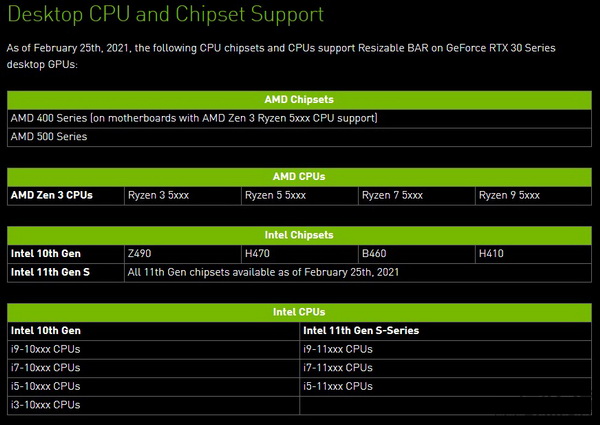Click the Ryzen 5 5xxx cell
This screenshot has width=600, height=425.
pyautogui.click(x=300, y=195)
